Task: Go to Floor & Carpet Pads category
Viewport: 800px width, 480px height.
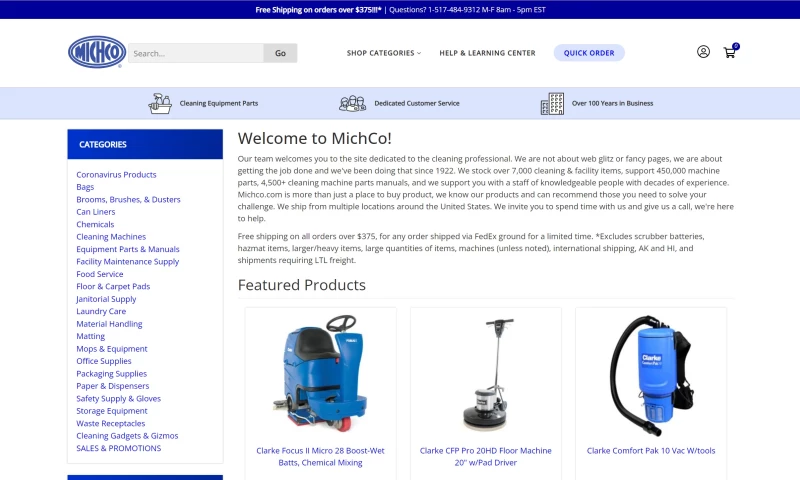Action: (113, 286)
